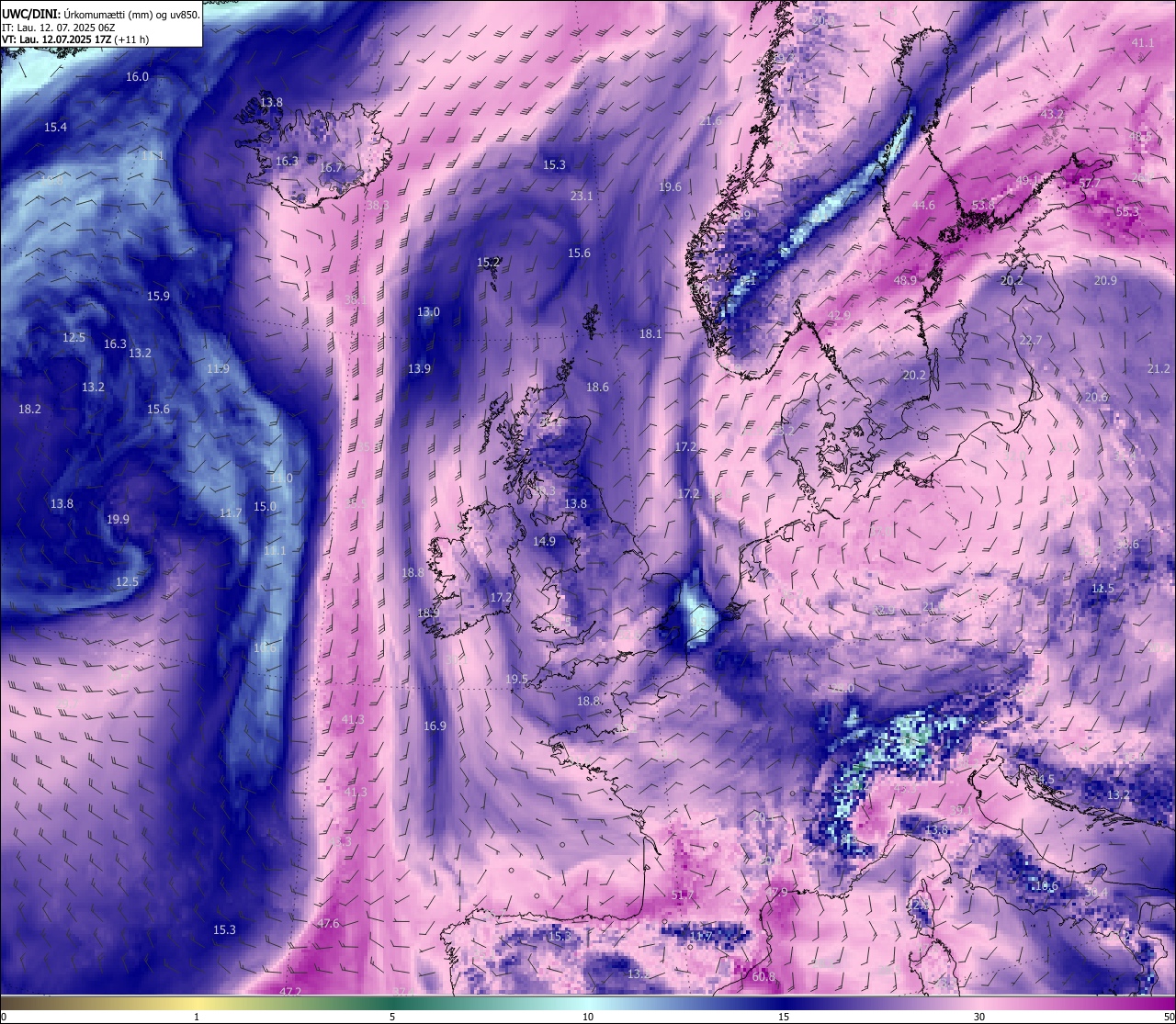The image size is (1176, 1024).
Task: Click the 16.0 value in the upper left
Action: pyautogui.click(x=137, y=77)
